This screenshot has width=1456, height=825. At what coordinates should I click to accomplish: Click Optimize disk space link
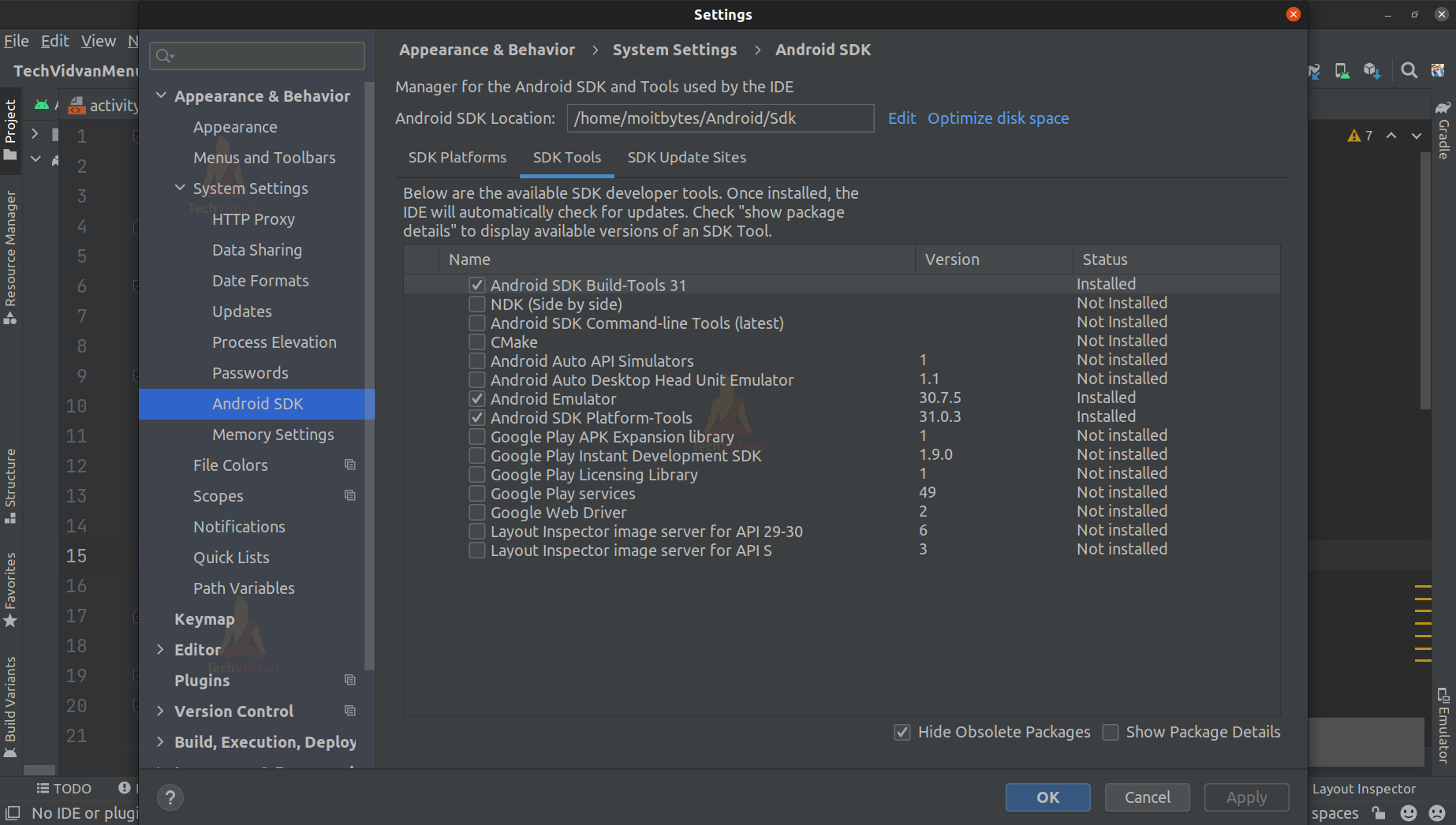click(998, 118)
